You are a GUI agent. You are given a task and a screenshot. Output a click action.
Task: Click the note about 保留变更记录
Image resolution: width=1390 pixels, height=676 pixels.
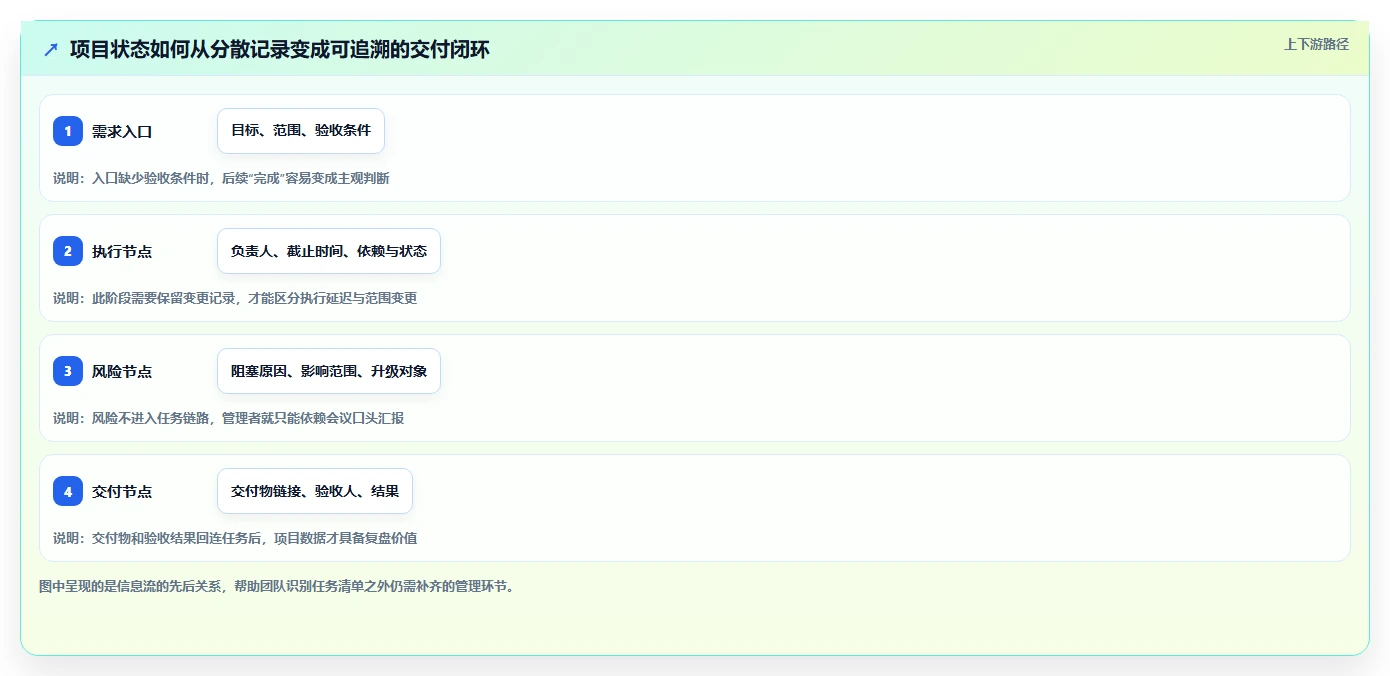(x=235, y=298)
